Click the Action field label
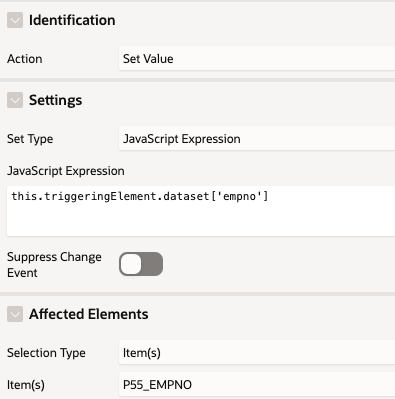The image size is (395, 399). [x=25, y=59]
